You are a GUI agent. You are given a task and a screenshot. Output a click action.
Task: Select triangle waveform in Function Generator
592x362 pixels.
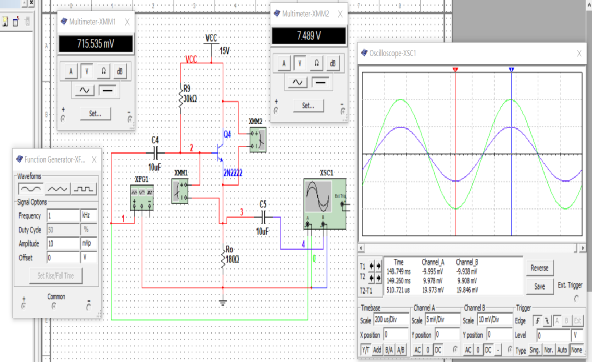[x=57, y=189]
